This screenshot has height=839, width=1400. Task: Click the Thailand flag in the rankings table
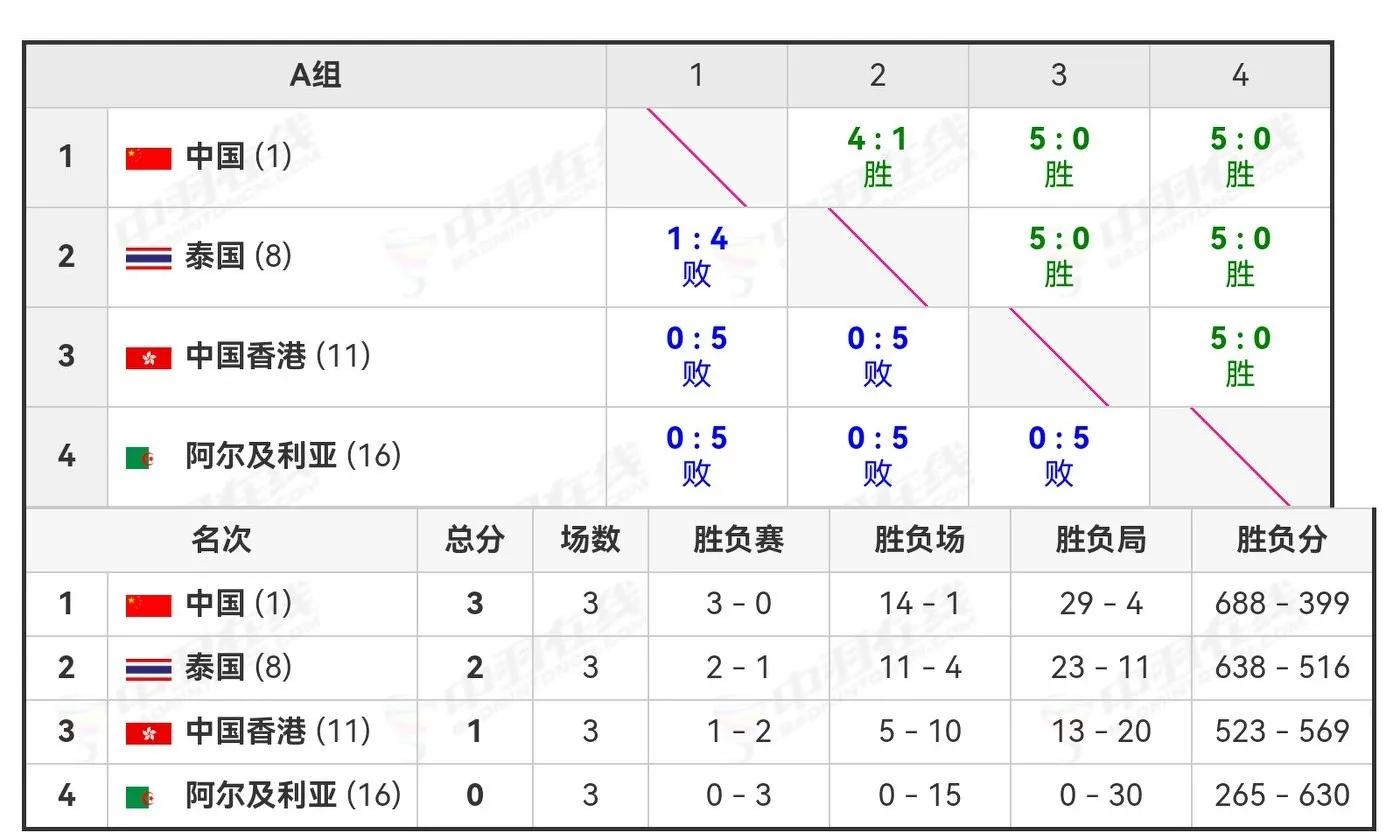point(148,668)
